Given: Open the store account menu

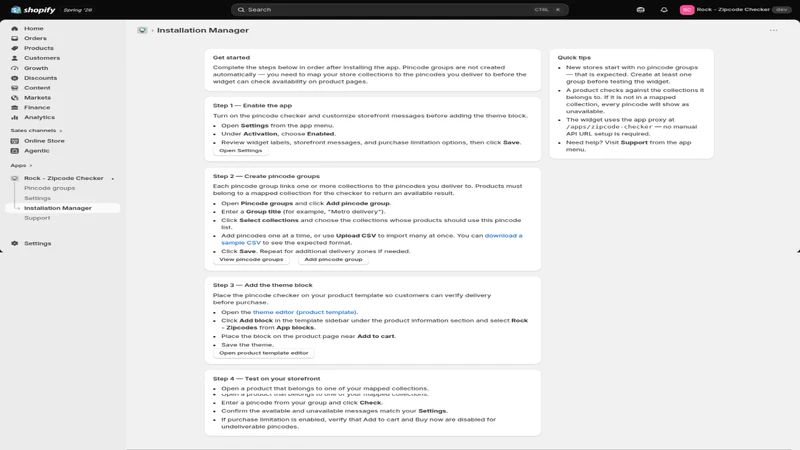Looking at the screenshot, I should 734,10.
